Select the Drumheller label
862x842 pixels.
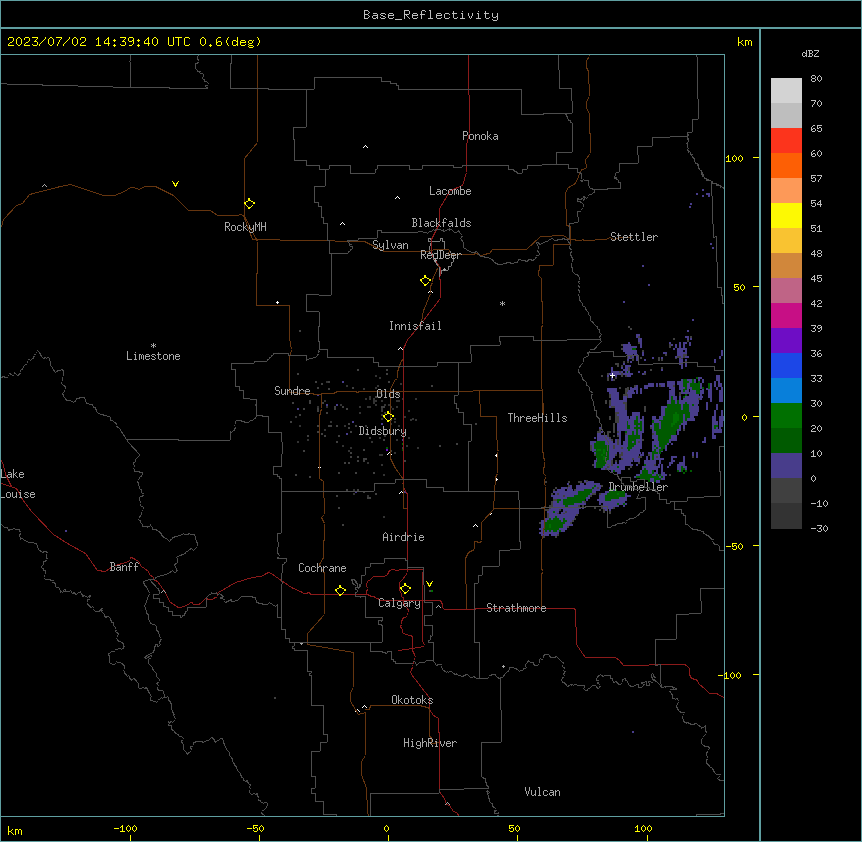tap(638, 487)
